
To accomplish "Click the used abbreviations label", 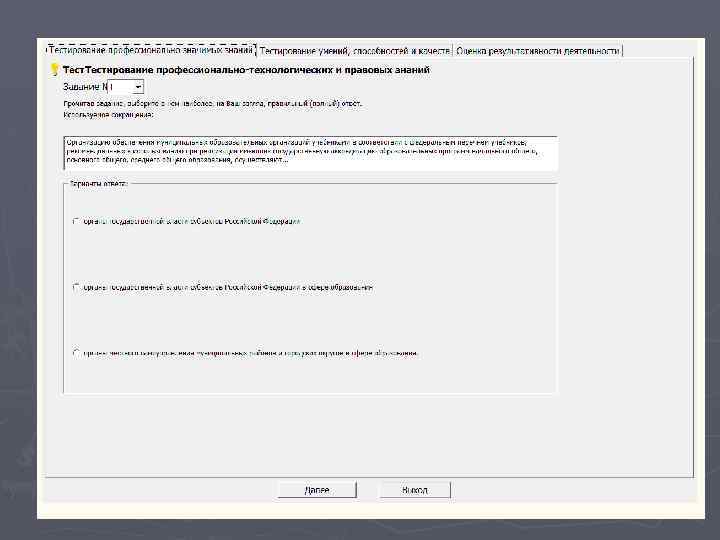I will pyautogui.click(x=108, y=115).
